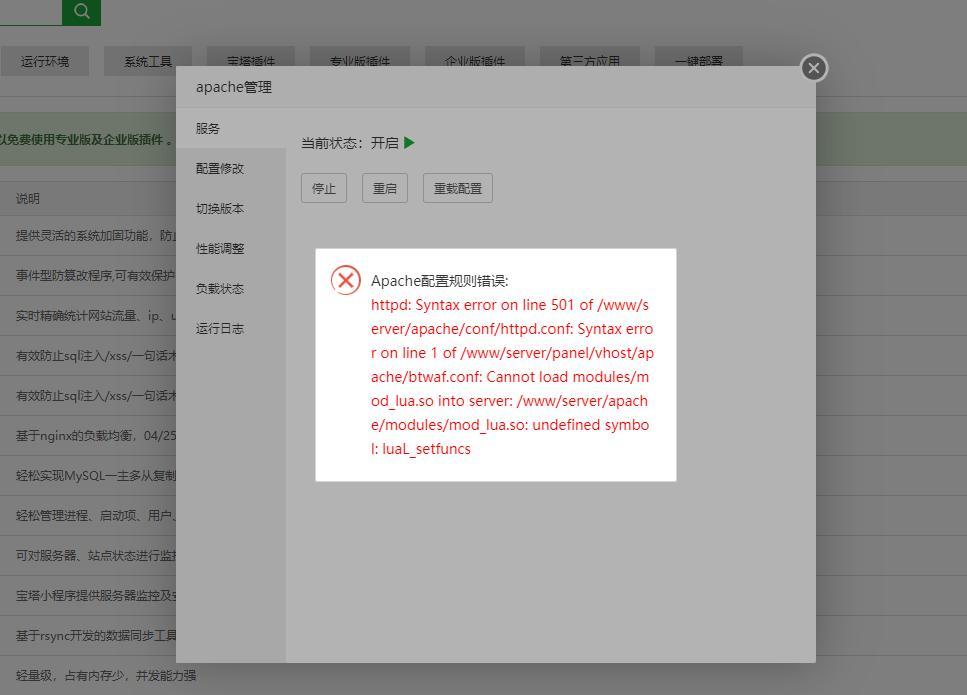Switch to 切换版本 panel

point(219,208)
